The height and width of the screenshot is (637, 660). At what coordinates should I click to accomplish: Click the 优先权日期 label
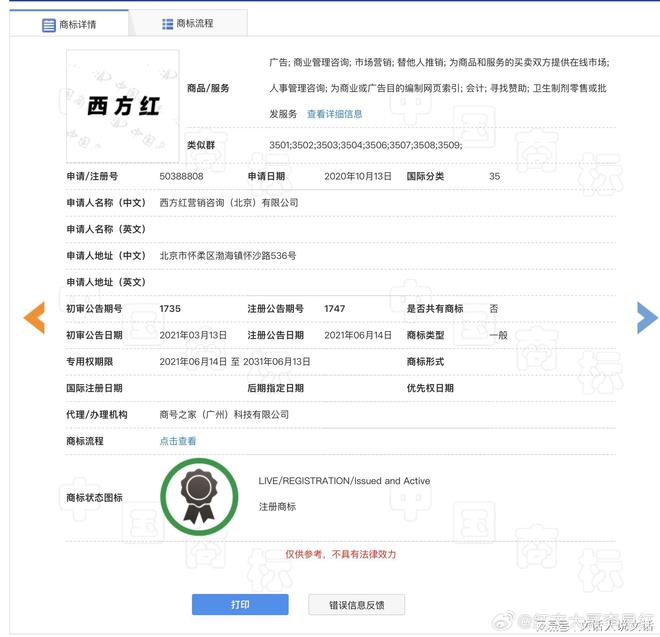pos(430,388)
